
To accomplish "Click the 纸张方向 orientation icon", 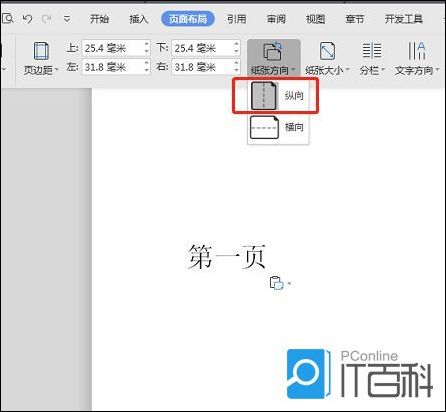I will [273, 51].
